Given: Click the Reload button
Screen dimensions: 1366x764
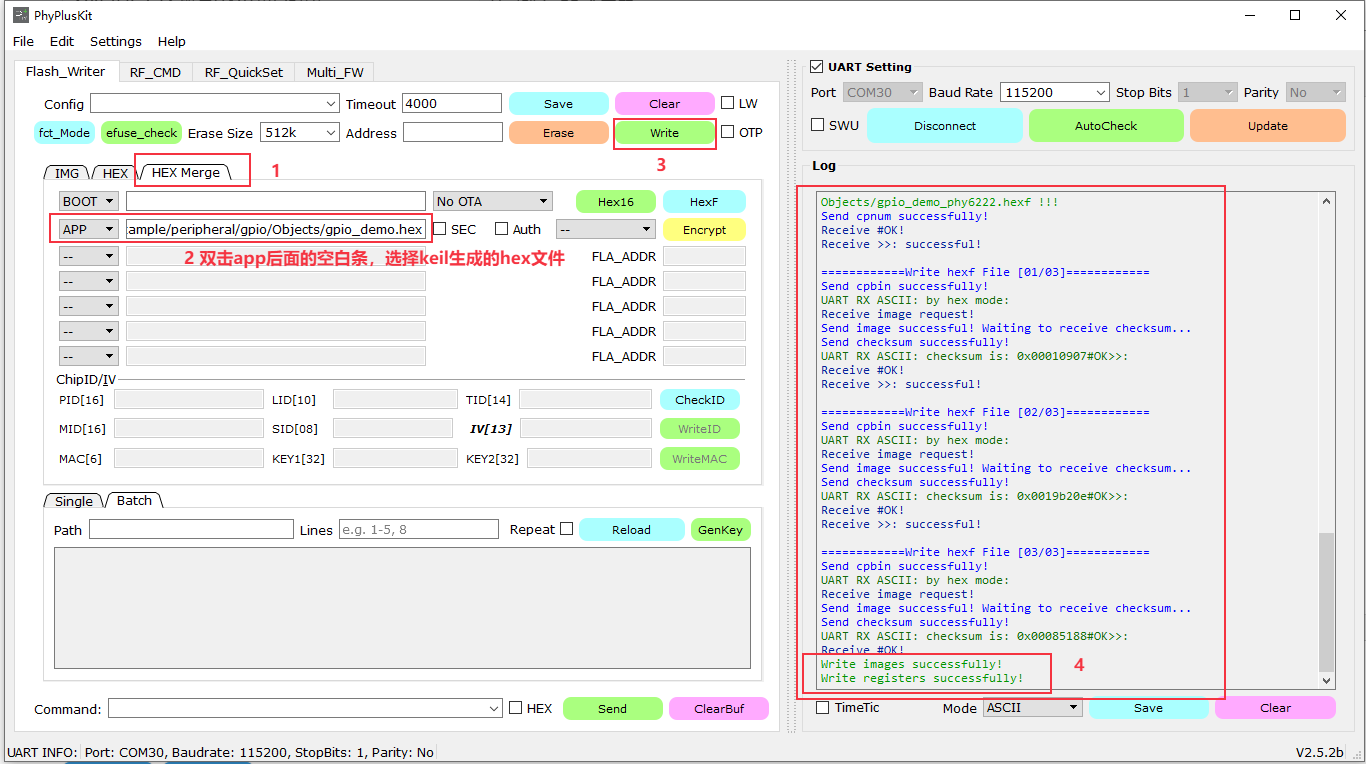Looking at the screenshot, I should [x=632, y=529].
